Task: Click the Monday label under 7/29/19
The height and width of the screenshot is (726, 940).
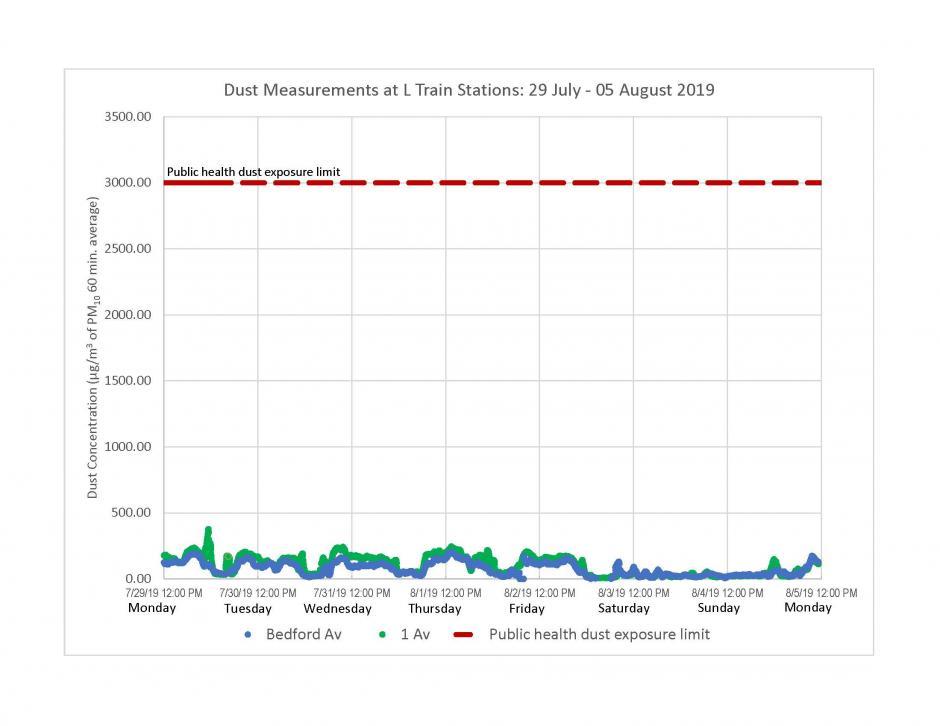Action: pos(152,607)
